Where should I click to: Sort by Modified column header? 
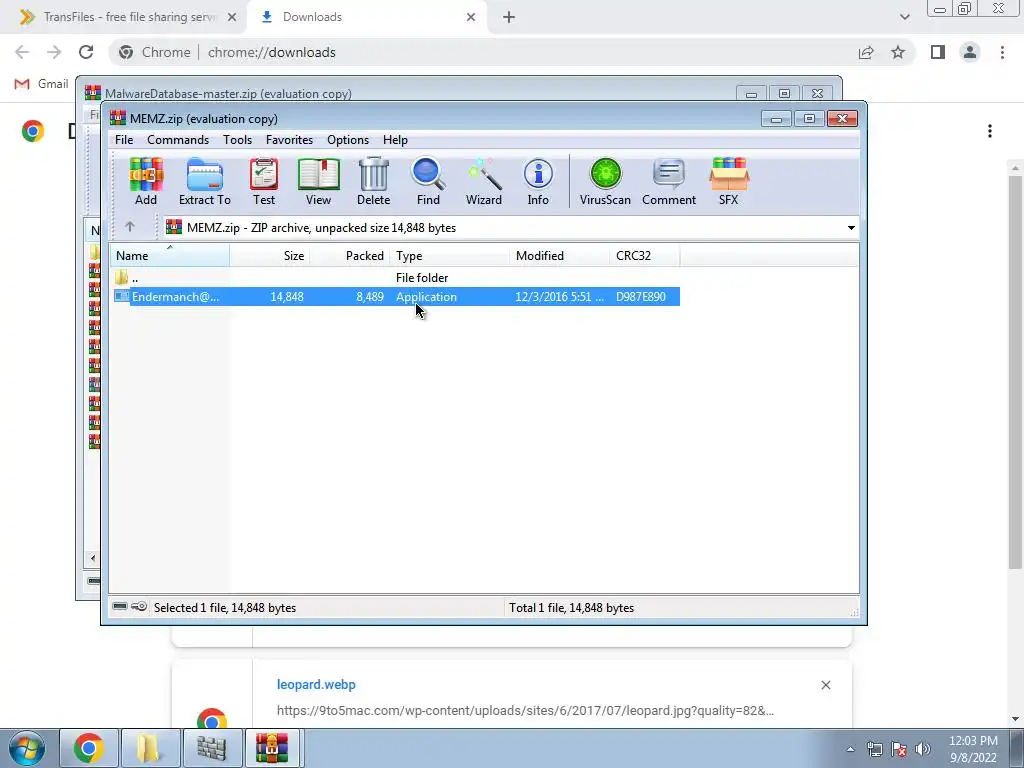coord(560,255)
